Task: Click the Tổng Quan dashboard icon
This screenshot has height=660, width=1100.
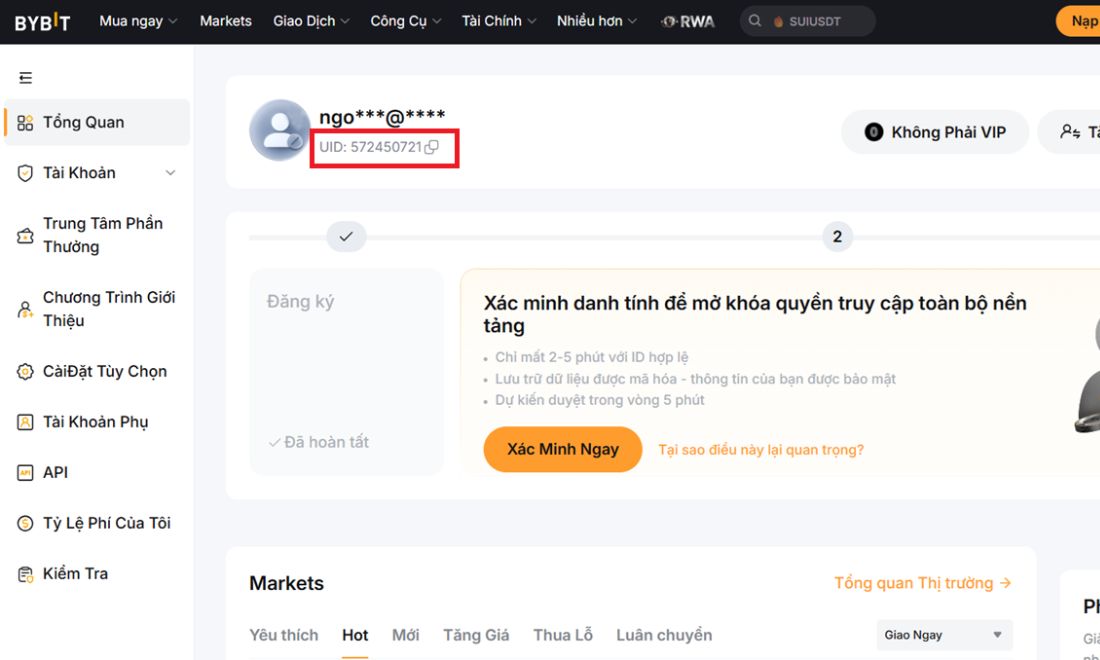Action: [25, 123]
